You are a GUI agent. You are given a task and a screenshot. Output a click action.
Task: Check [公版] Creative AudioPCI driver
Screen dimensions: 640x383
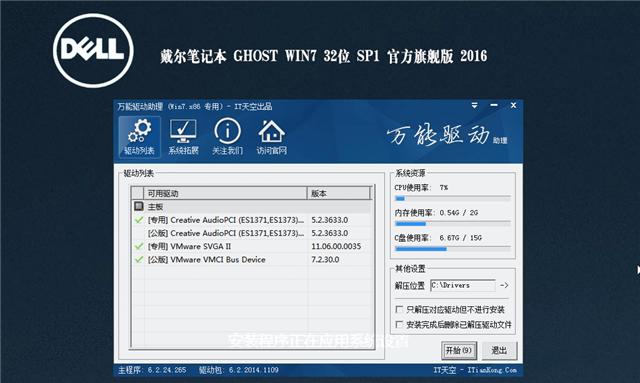click(x=139, y=233)
